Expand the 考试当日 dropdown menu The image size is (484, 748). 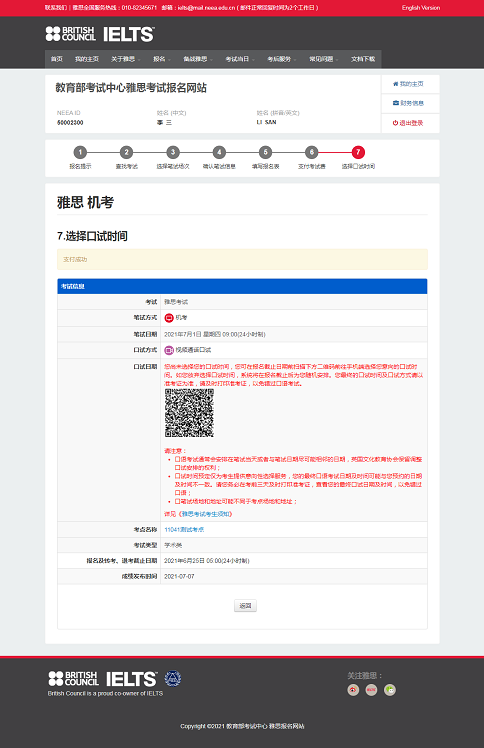(x=240, y=59)
